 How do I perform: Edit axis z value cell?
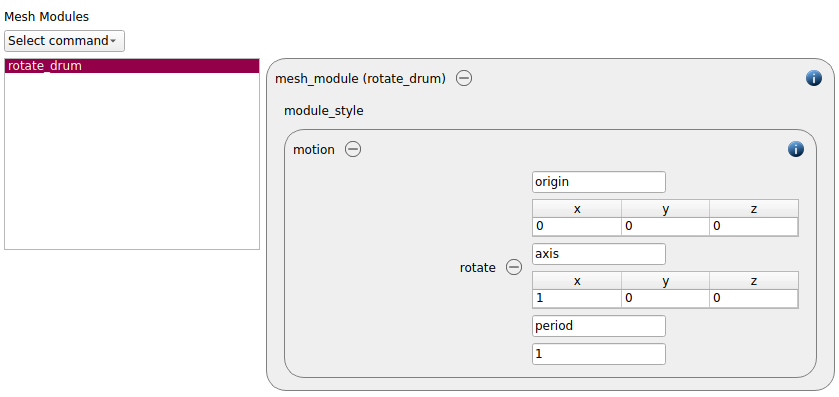pyautogui.click(x=754, y=298)
